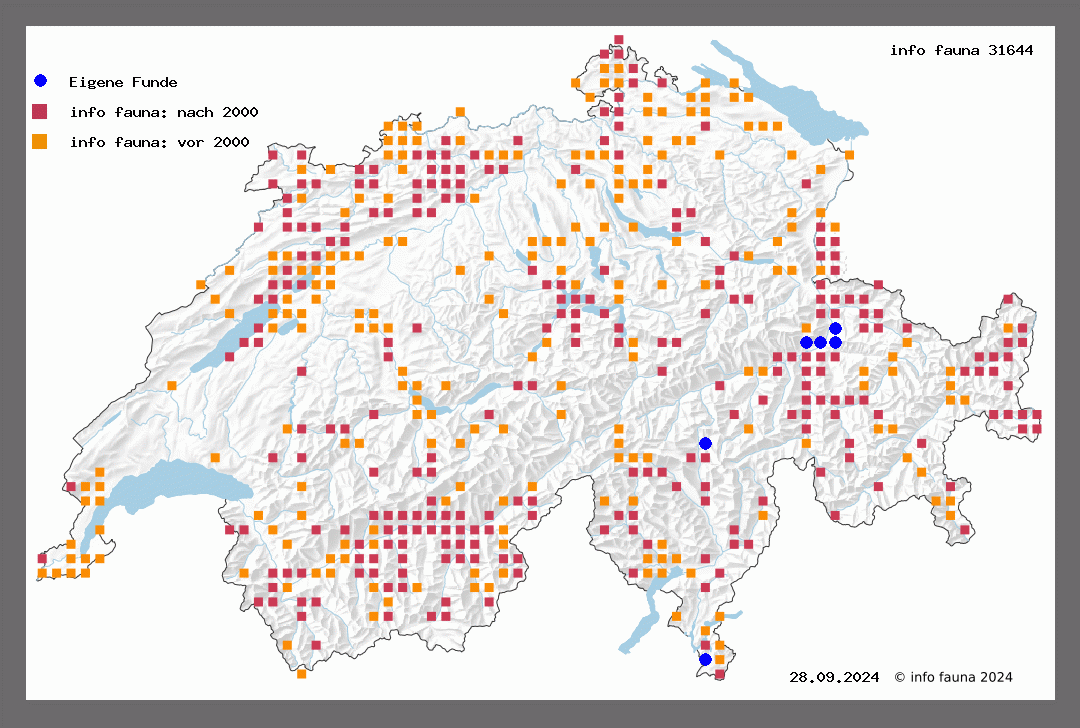Click the southernmost blue dot on the map

[x=705, y=659]
